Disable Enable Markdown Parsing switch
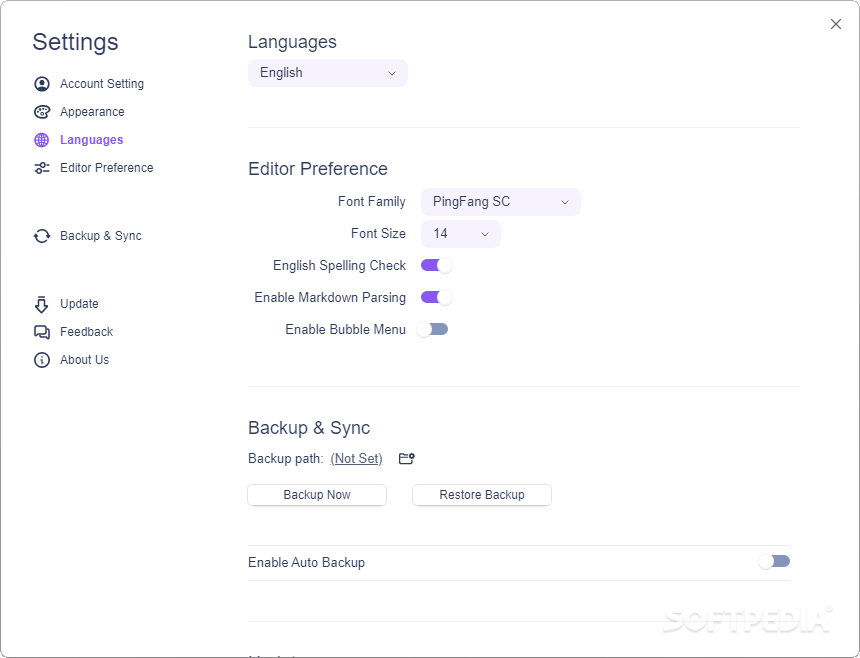Viewport: 860px width, 658px height. tap(436, 297)
